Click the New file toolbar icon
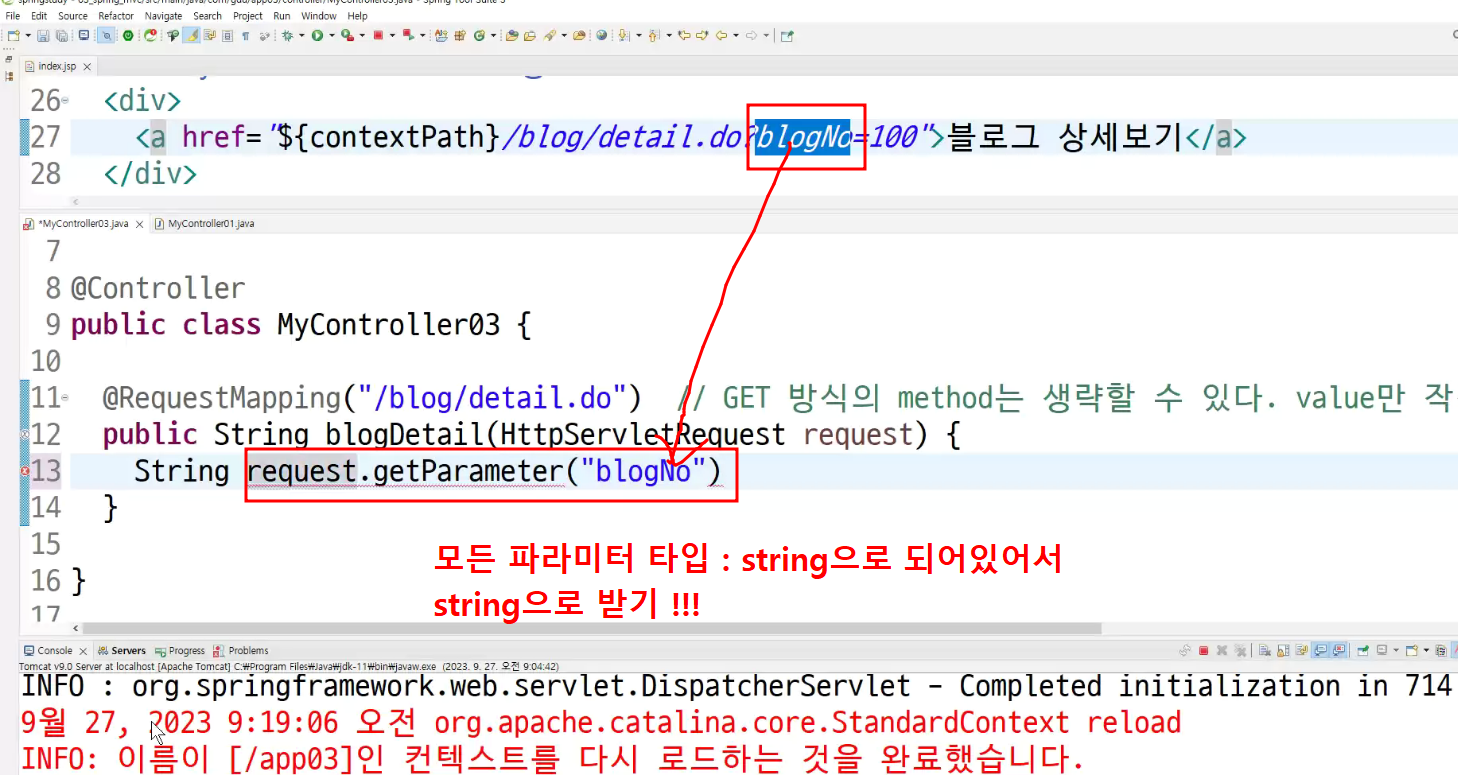The height and width of the screenshot is (775, 1458). point(13,35)
